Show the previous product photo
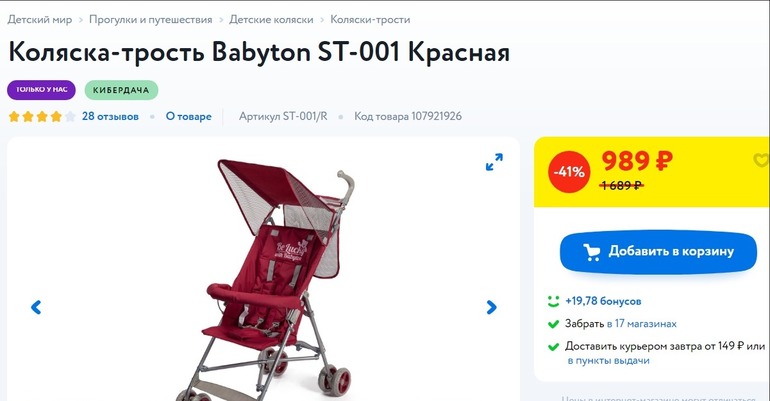Image resolution: width=770 pixels, height=401 pixels. pyautogui.click(x=36, y=307)
